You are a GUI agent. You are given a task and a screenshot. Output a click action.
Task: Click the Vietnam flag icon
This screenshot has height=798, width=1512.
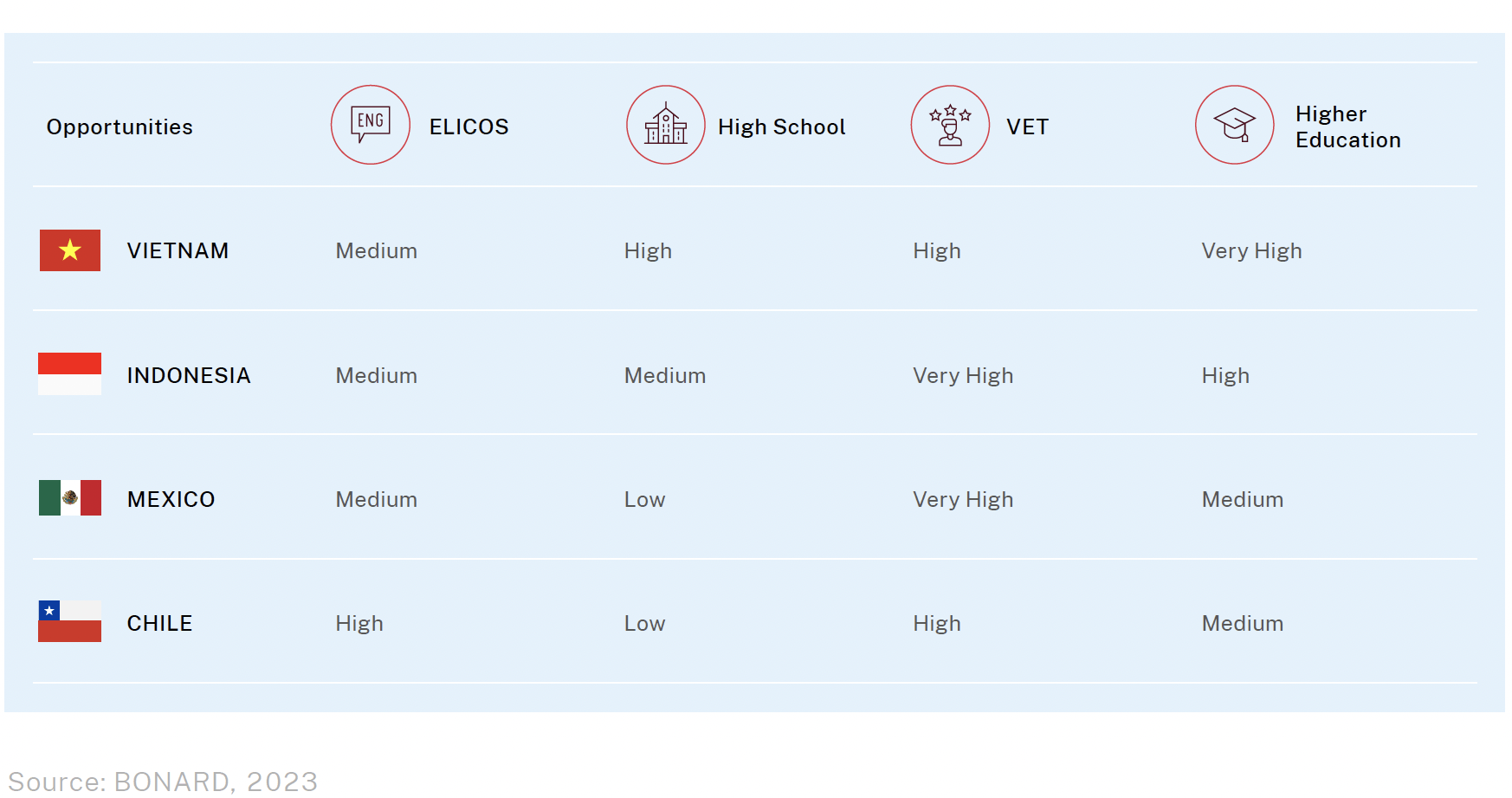tap(70, 250)
